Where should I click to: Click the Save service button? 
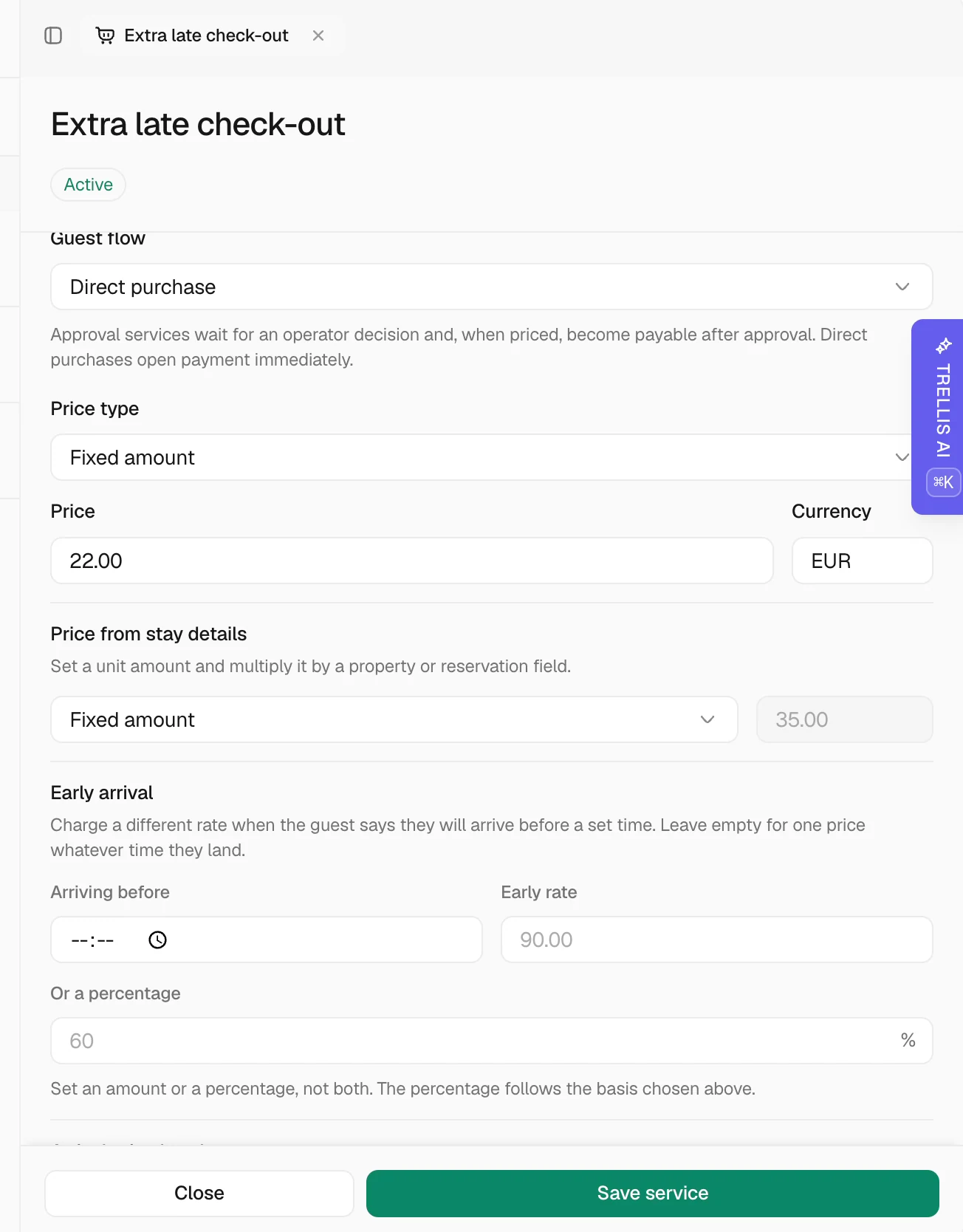(x=653, y=1193)
